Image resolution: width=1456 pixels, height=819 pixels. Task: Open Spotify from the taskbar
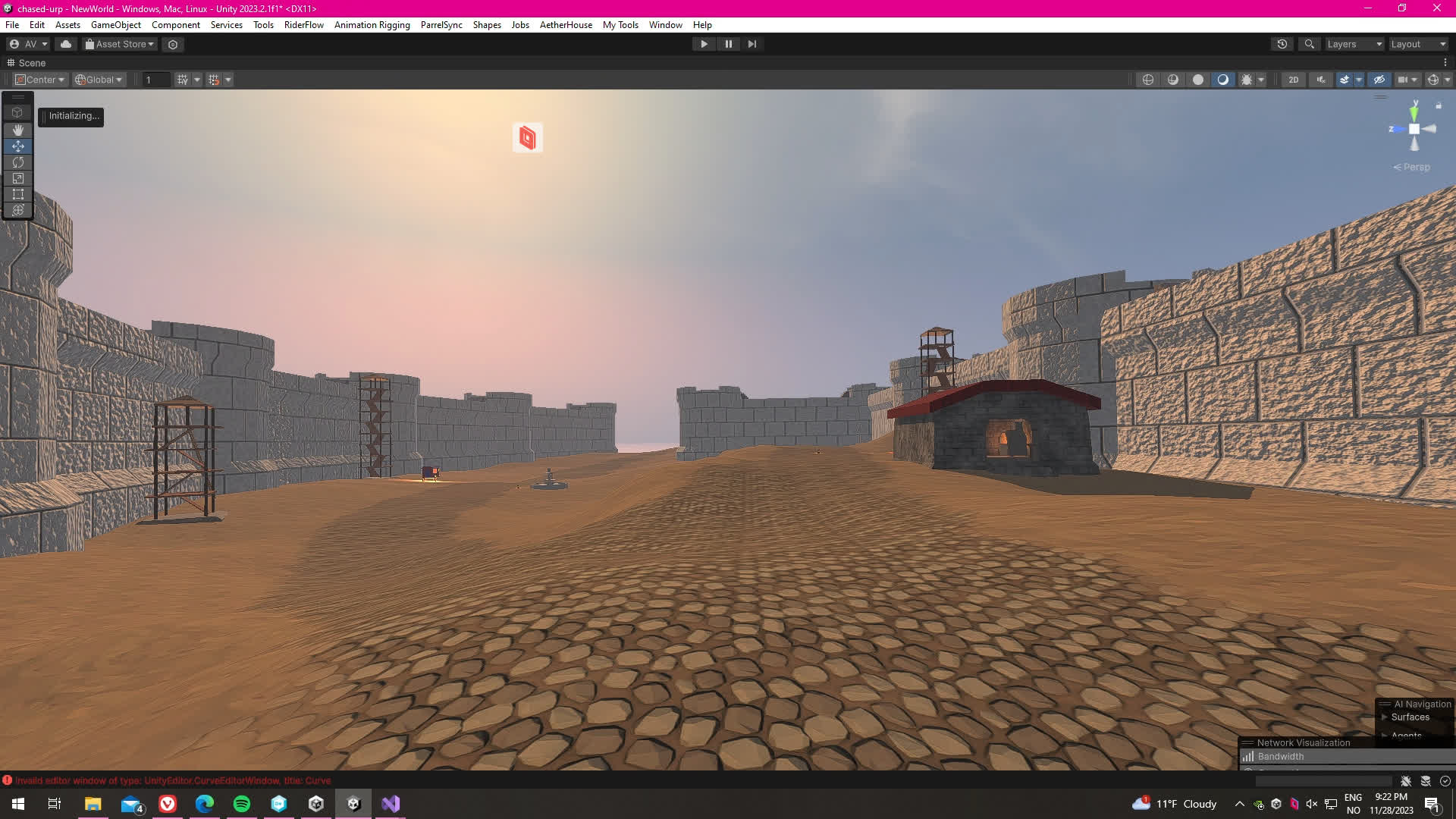point(242,804)
